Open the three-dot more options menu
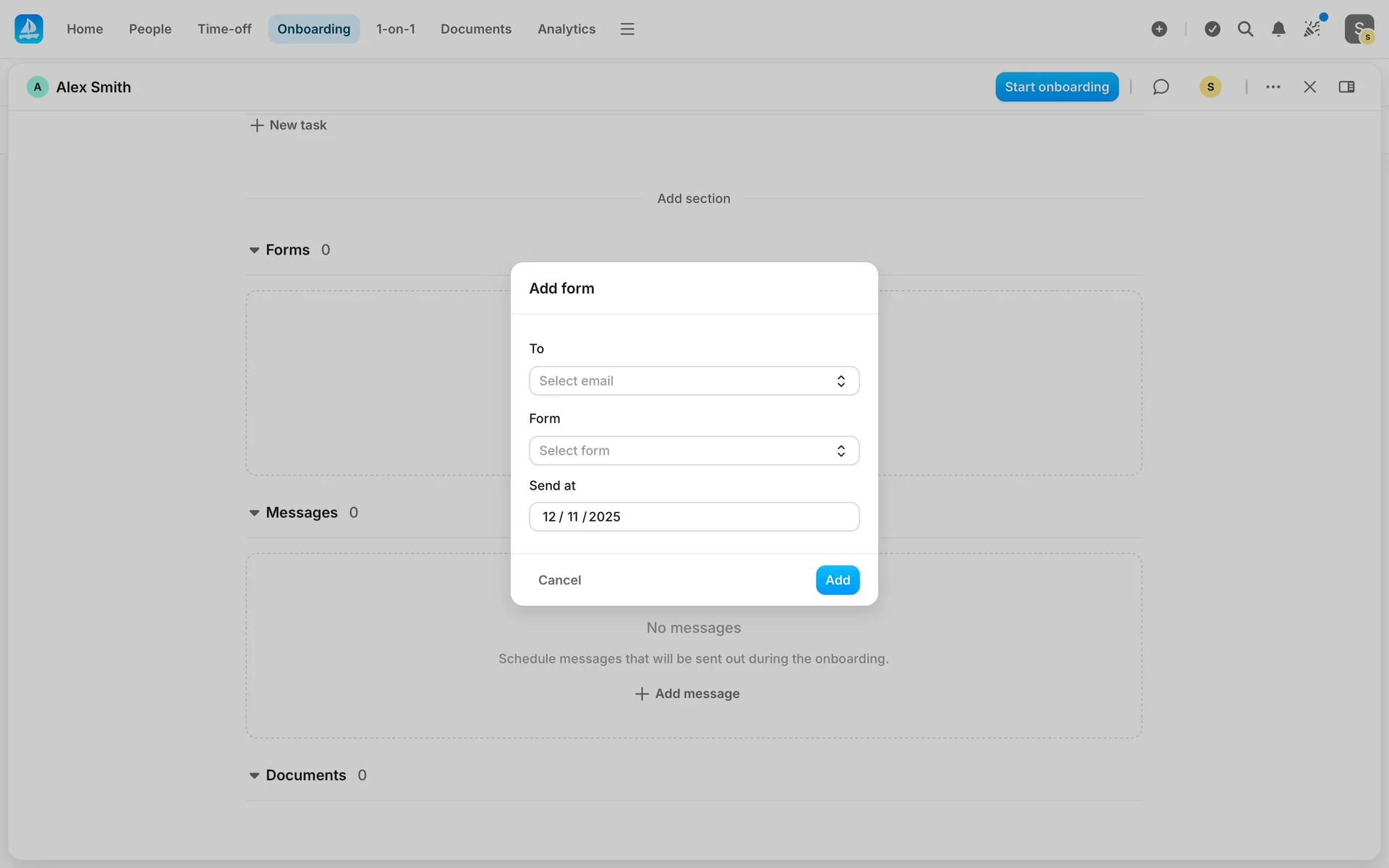The width and height of the screenshot is (1389, 868). pos(1273,87)
